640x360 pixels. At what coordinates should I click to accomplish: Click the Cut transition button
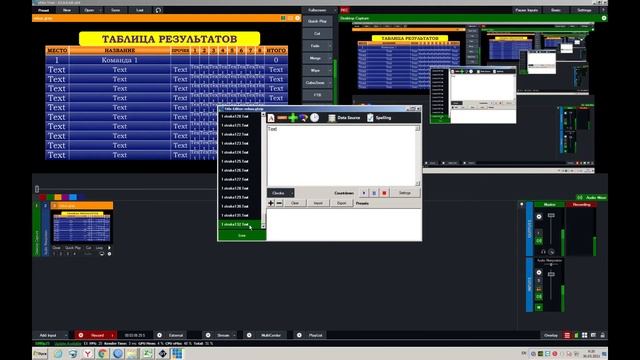[317, 33]
